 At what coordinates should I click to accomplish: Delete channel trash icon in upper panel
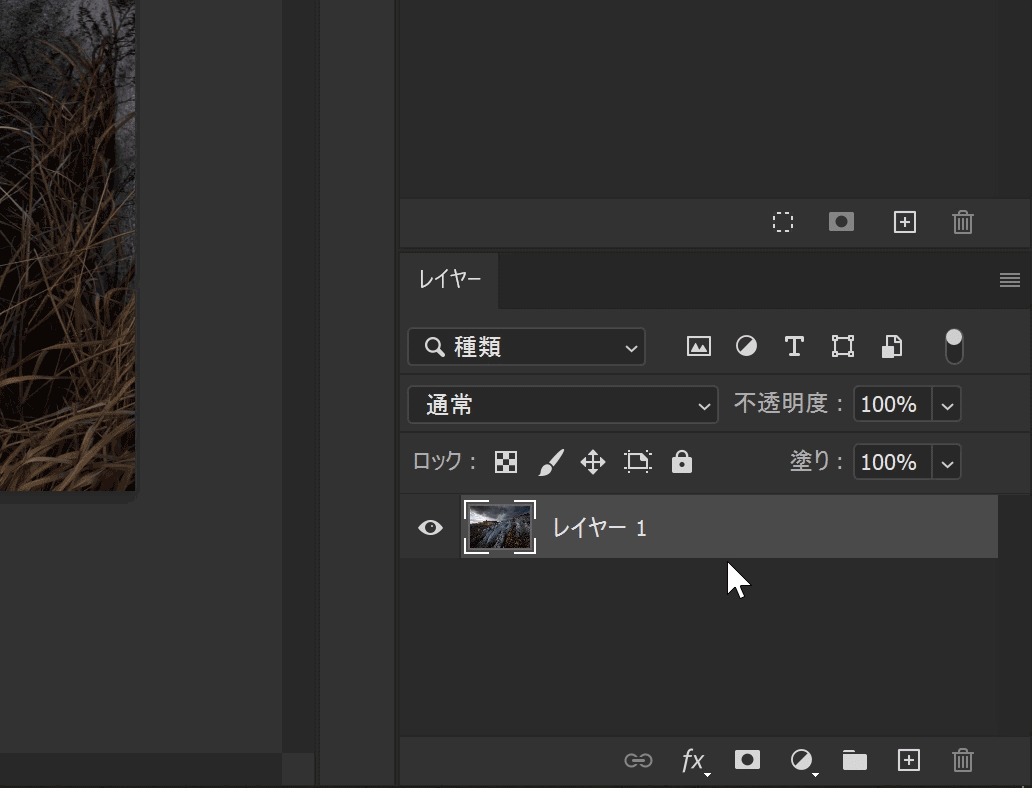tap(962, 222)
